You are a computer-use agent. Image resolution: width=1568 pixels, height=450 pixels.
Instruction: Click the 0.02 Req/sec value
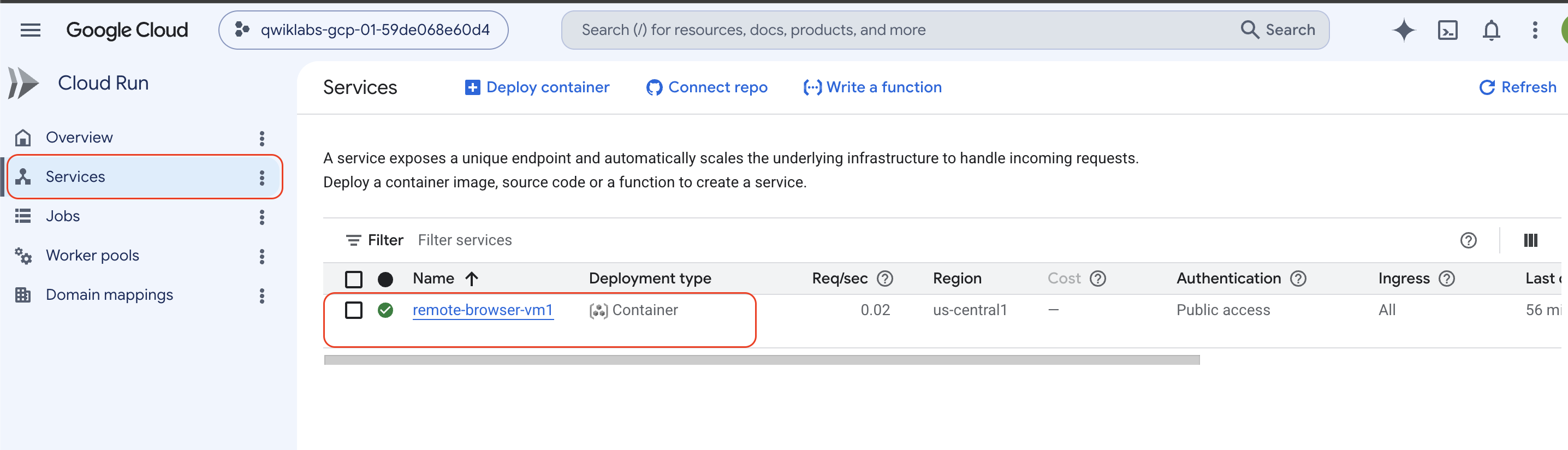(875, 311)
